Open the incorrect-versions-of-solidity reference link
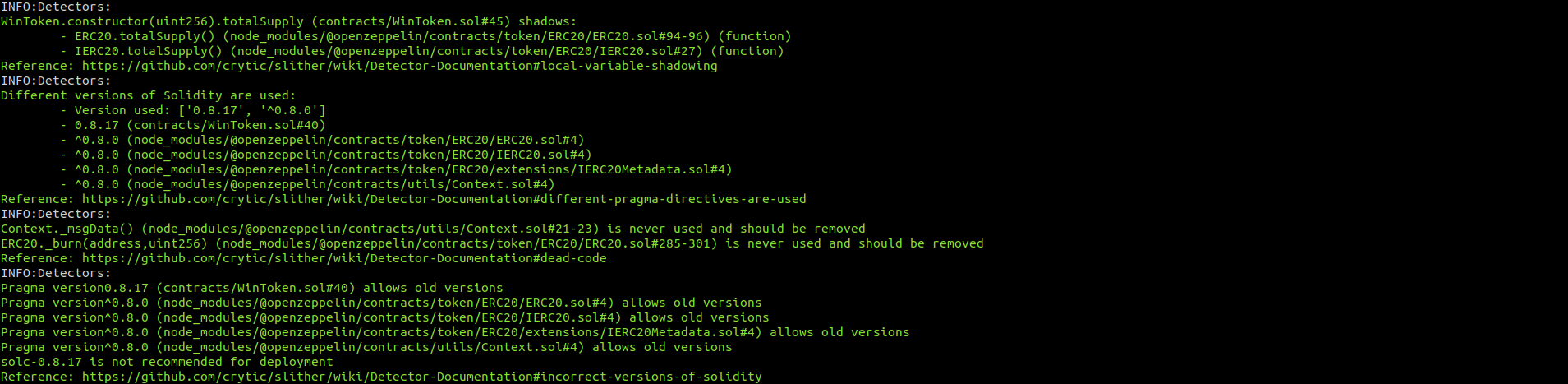Viewport: 1568px width, 384px height. tap(421, 377)
